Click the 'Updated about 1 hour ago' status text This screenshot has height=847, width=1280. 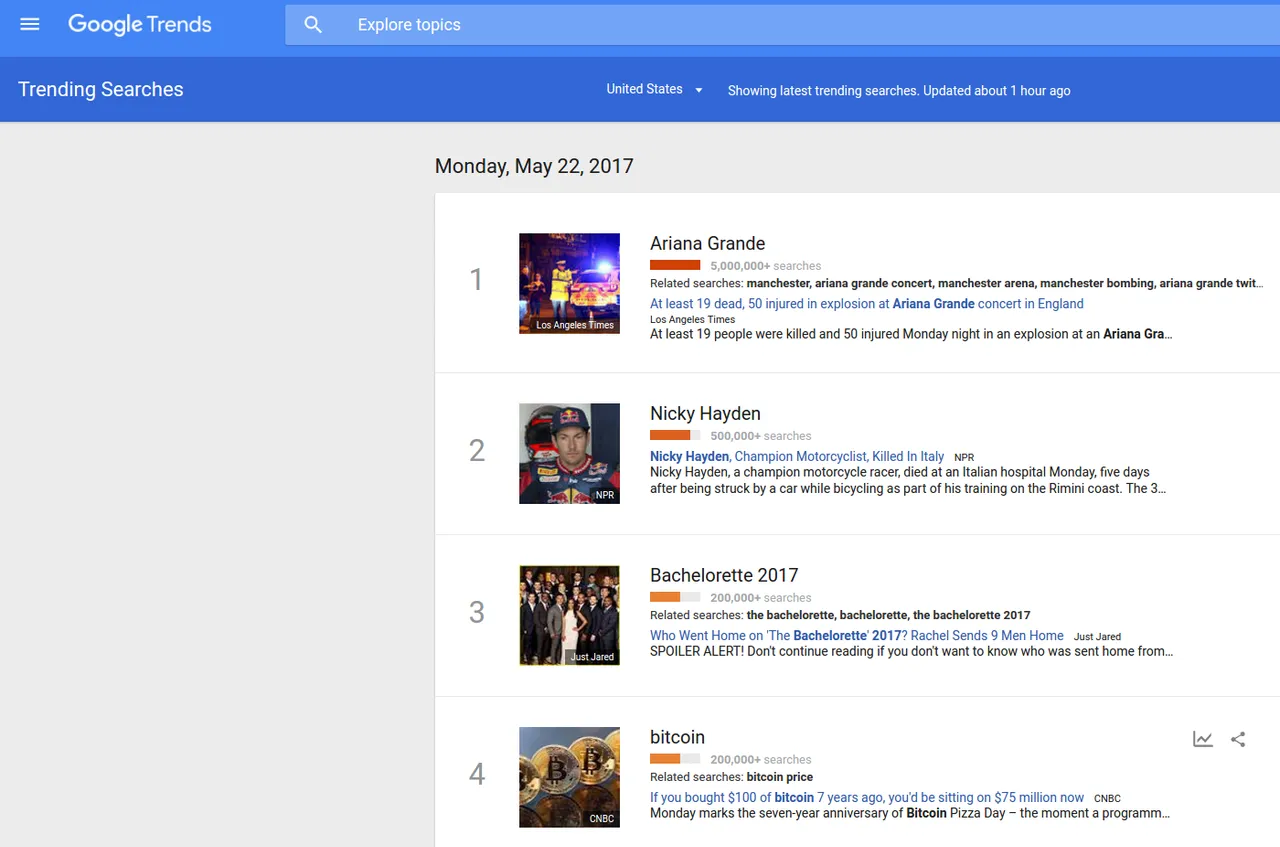click(996, 90)
